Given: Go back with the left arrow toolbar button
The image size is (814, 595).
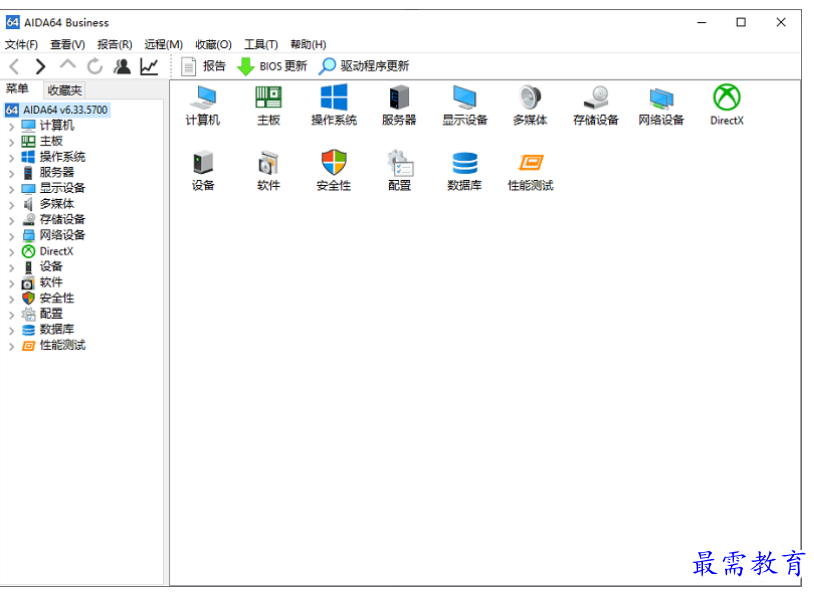Looking at the screenshot, I should (15, 66).
